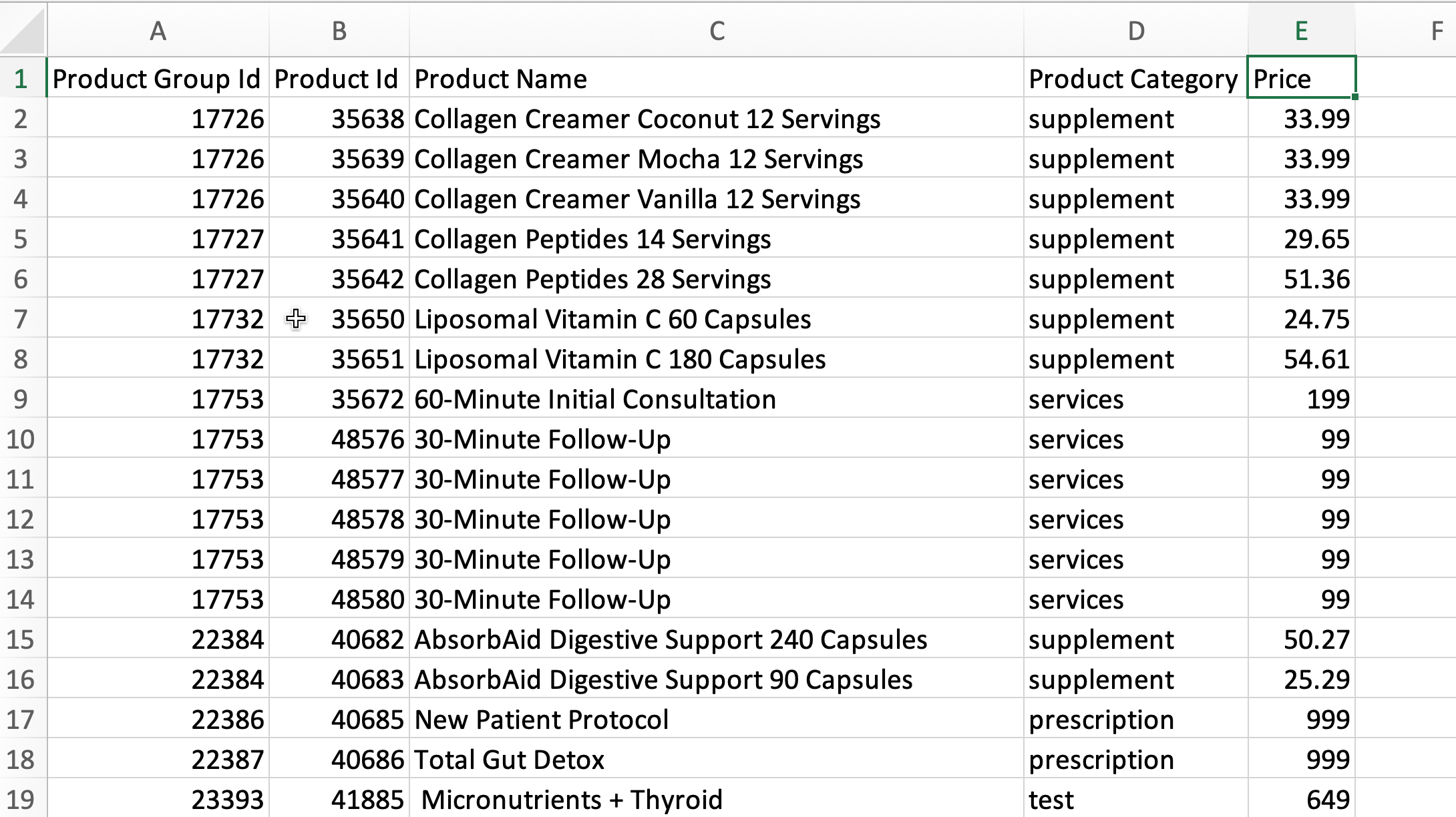Select row 9 header
The height and width of the screenshot is (817, 1456).
click(22, 399)
